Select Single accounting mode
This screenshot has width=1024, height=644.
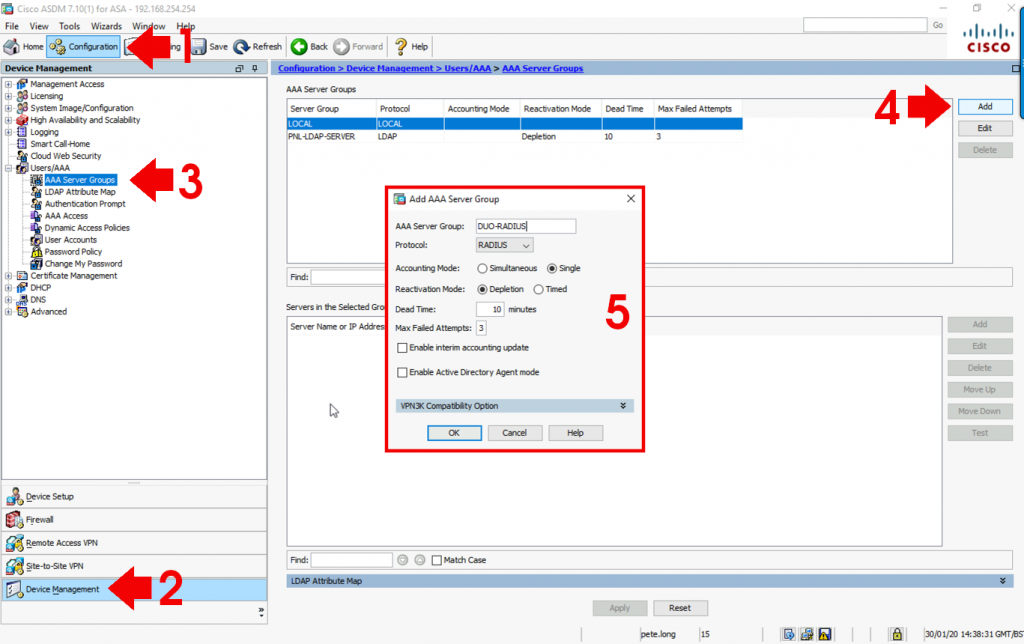point(552,268)
